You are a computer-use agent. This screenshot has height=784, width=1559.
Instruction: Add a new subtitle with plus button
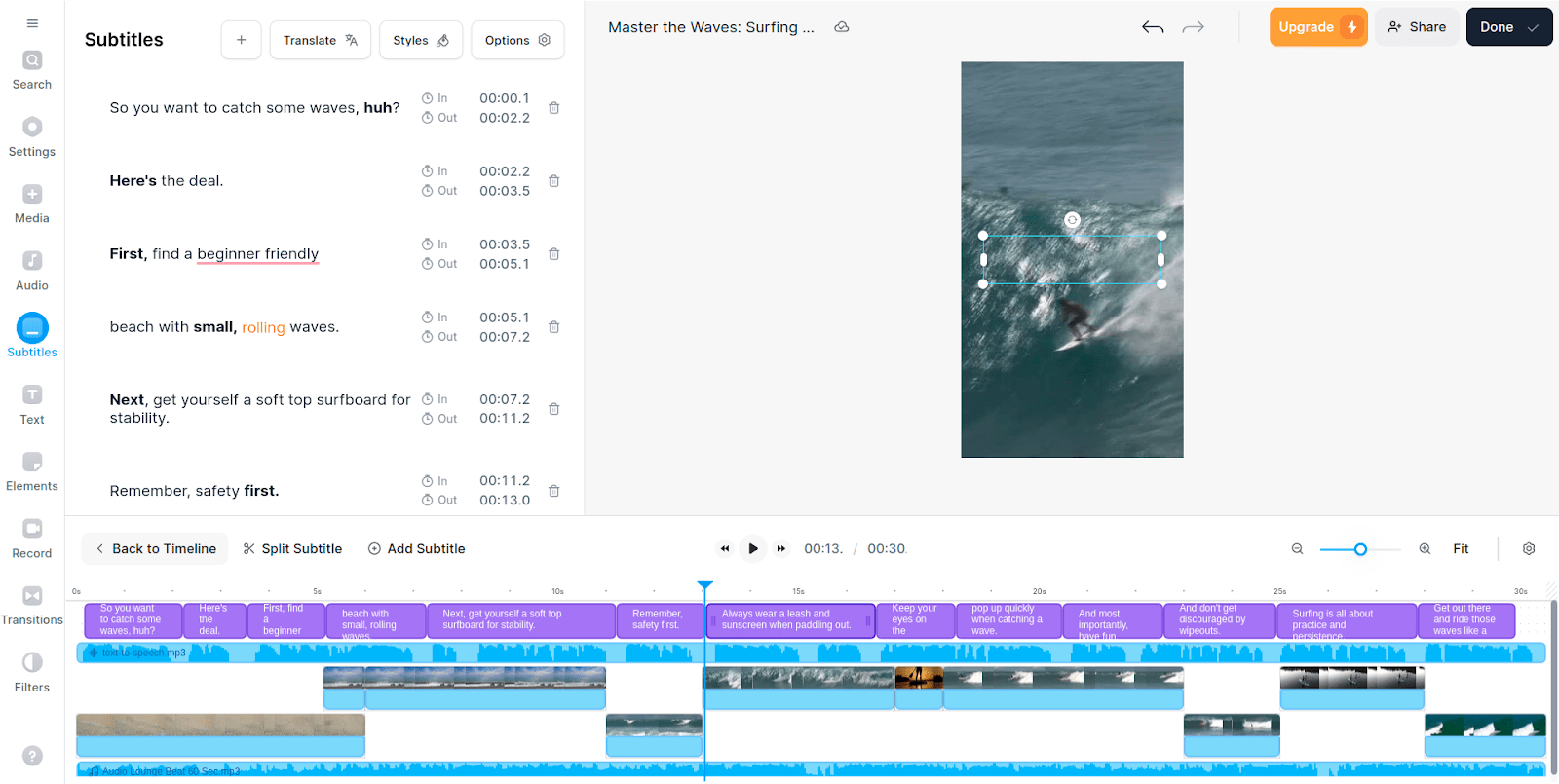point(241,40)
